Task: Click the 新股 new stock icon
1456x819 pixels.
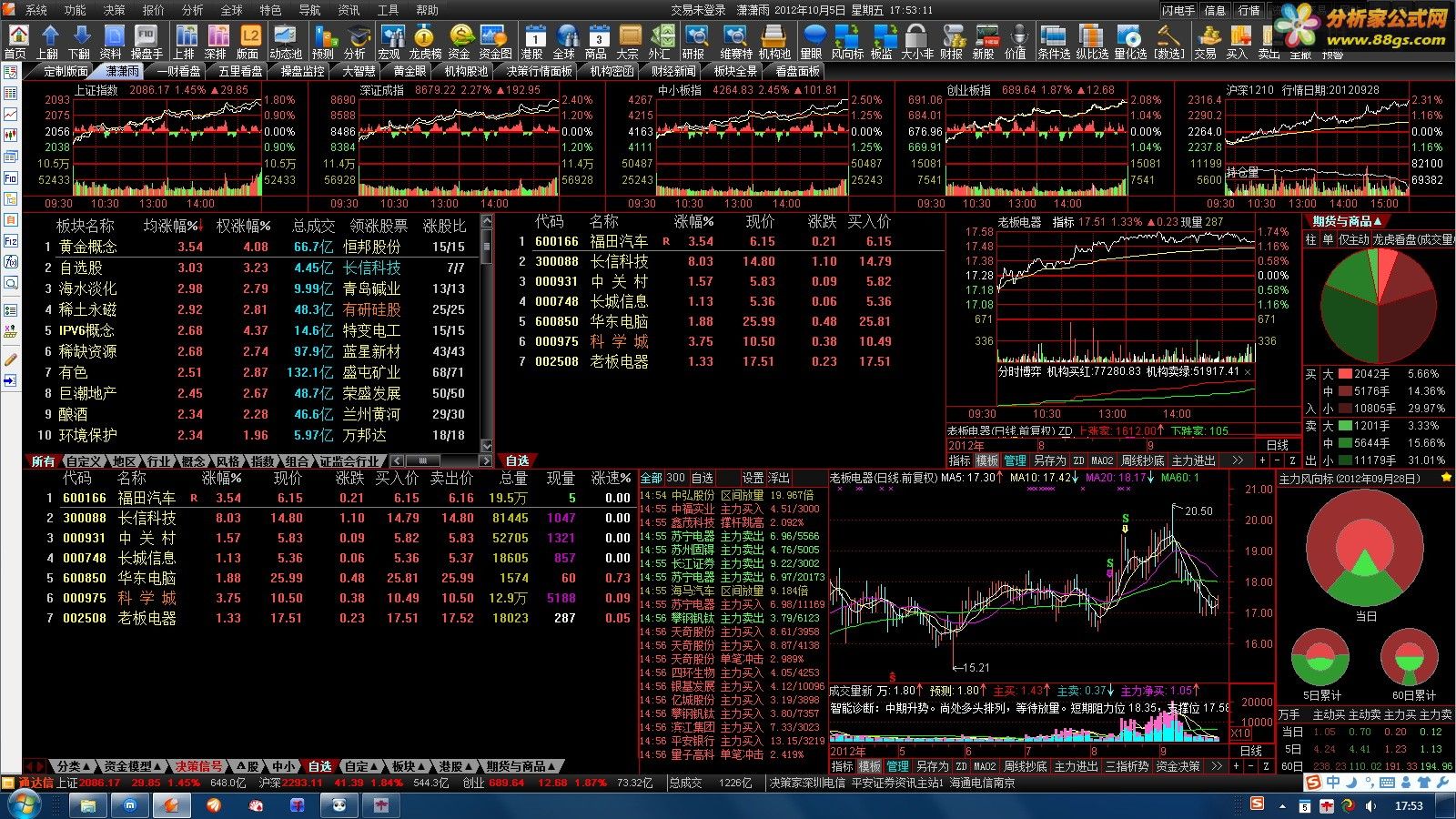Action: pyautogui.click(x=984, y=41)
